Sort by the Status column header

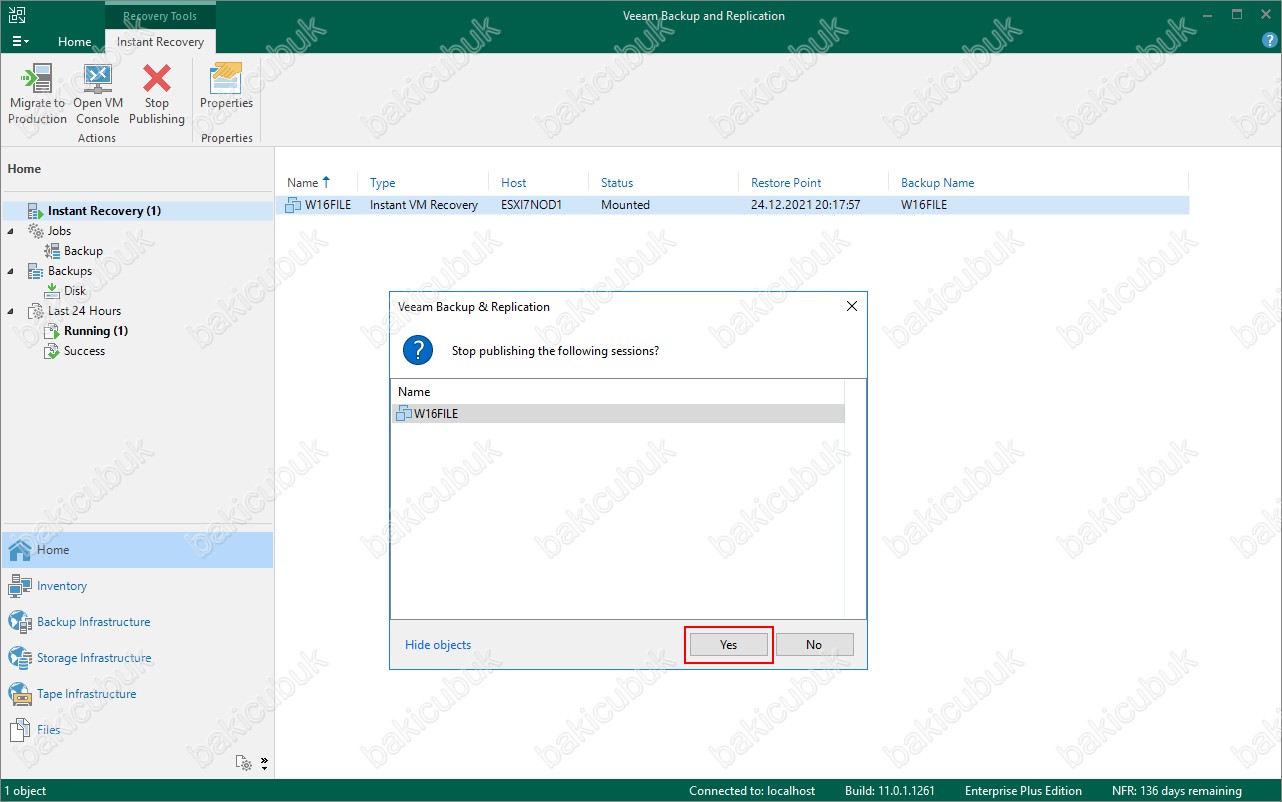tap(617, 183)
